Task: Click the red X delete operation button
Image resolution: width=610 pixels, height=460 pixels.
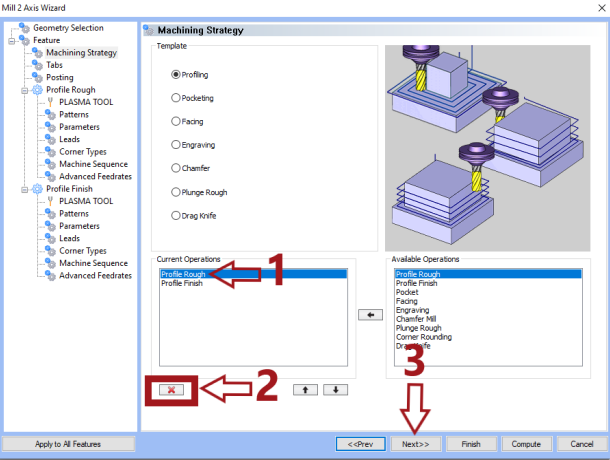Action: click(x=171, y=390)
